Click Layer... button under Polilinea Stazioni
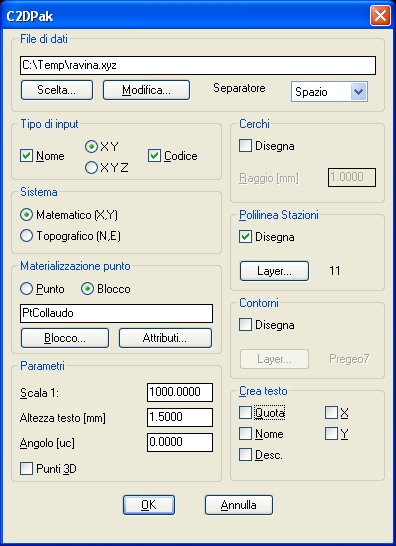396x546 pixels. tap(274, 271)
